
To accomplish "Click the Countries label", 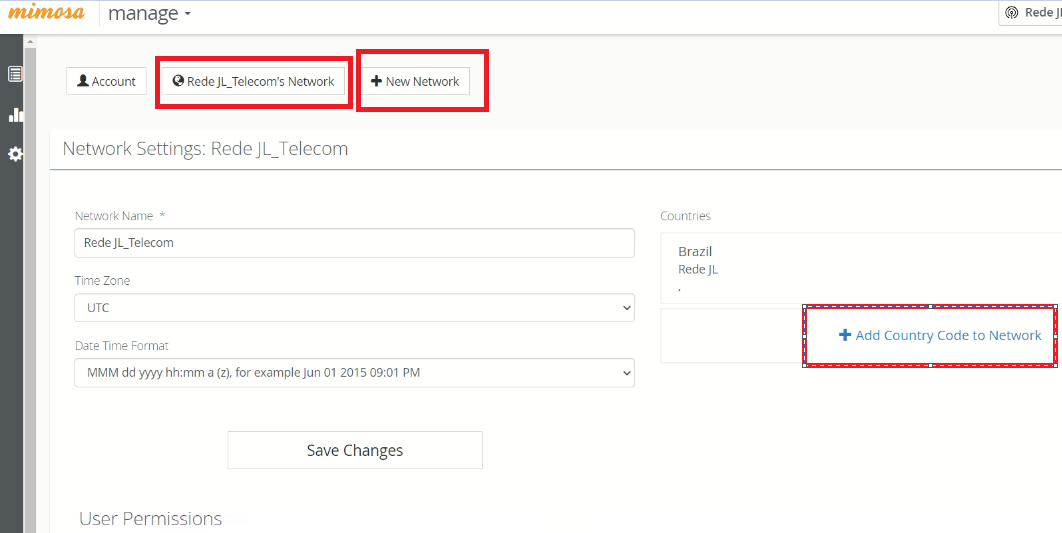I will [x=685, y=216].
